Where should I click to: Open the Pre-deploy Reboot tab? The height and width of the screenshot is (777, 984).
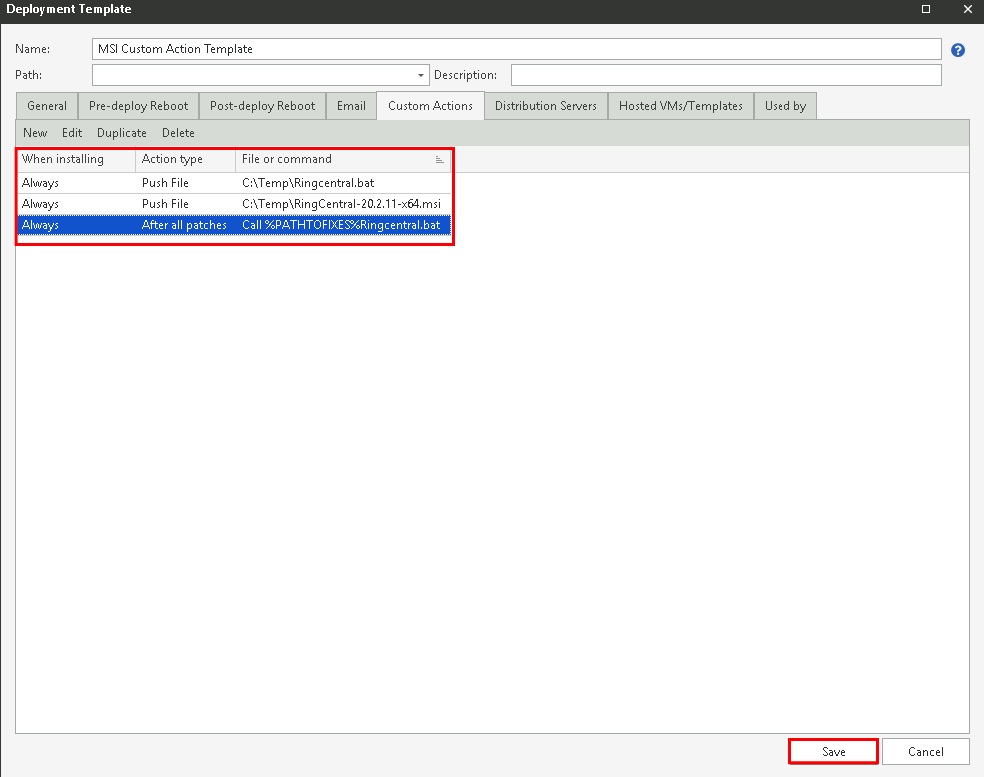click(137, 105)
